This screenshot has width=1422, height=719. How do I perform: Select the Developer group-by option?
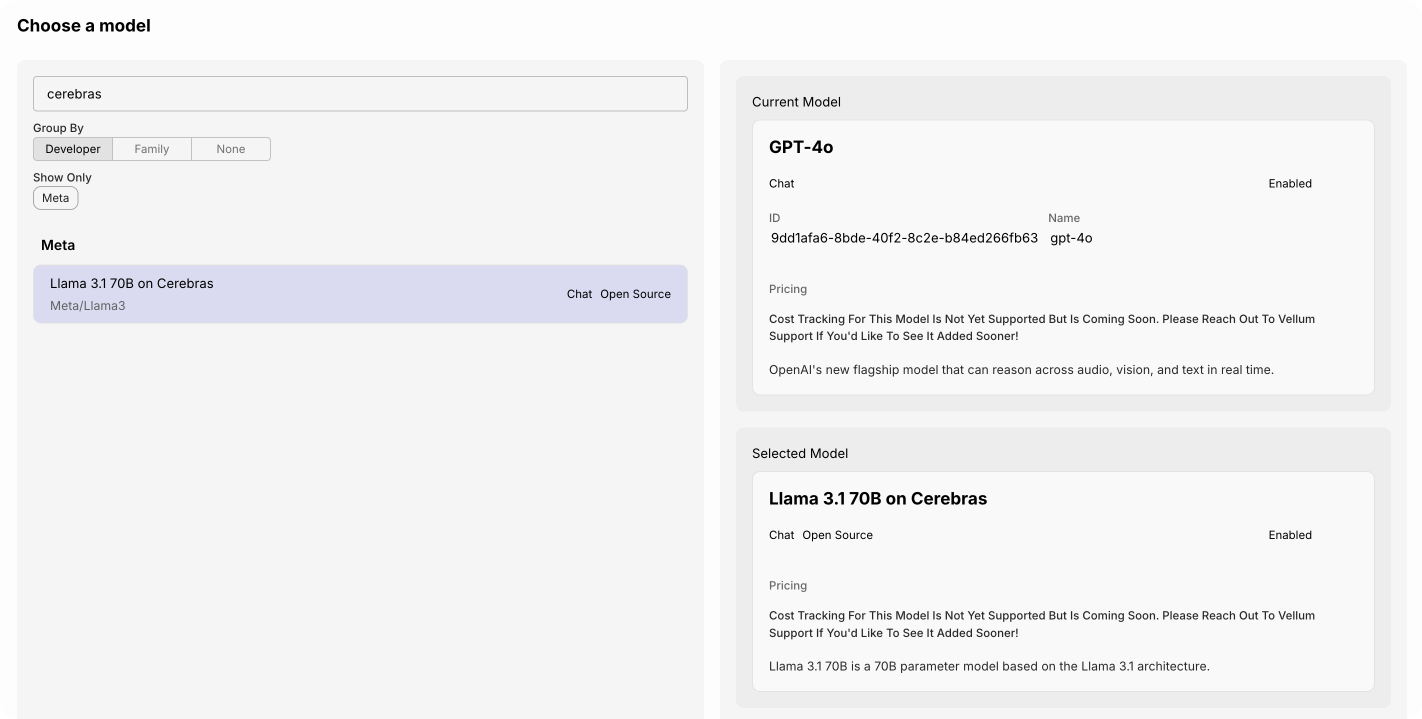click(x=73, y=149)
